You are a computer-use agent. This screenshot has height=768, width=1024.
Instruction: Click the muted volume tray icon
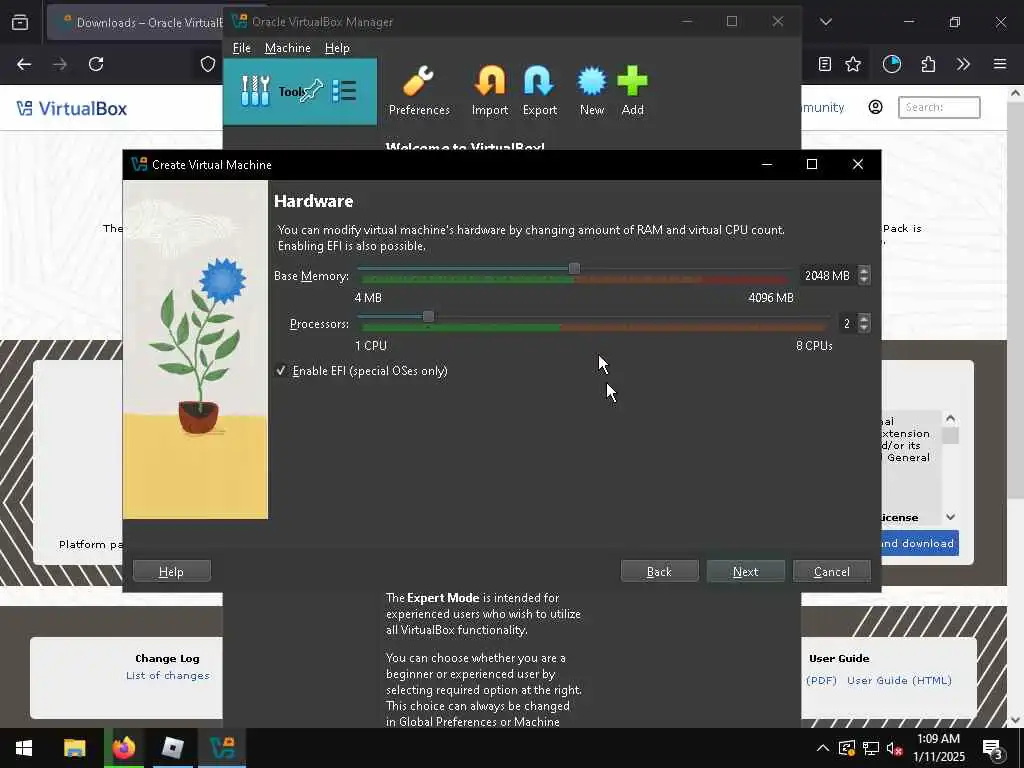[x=894, y=748]
